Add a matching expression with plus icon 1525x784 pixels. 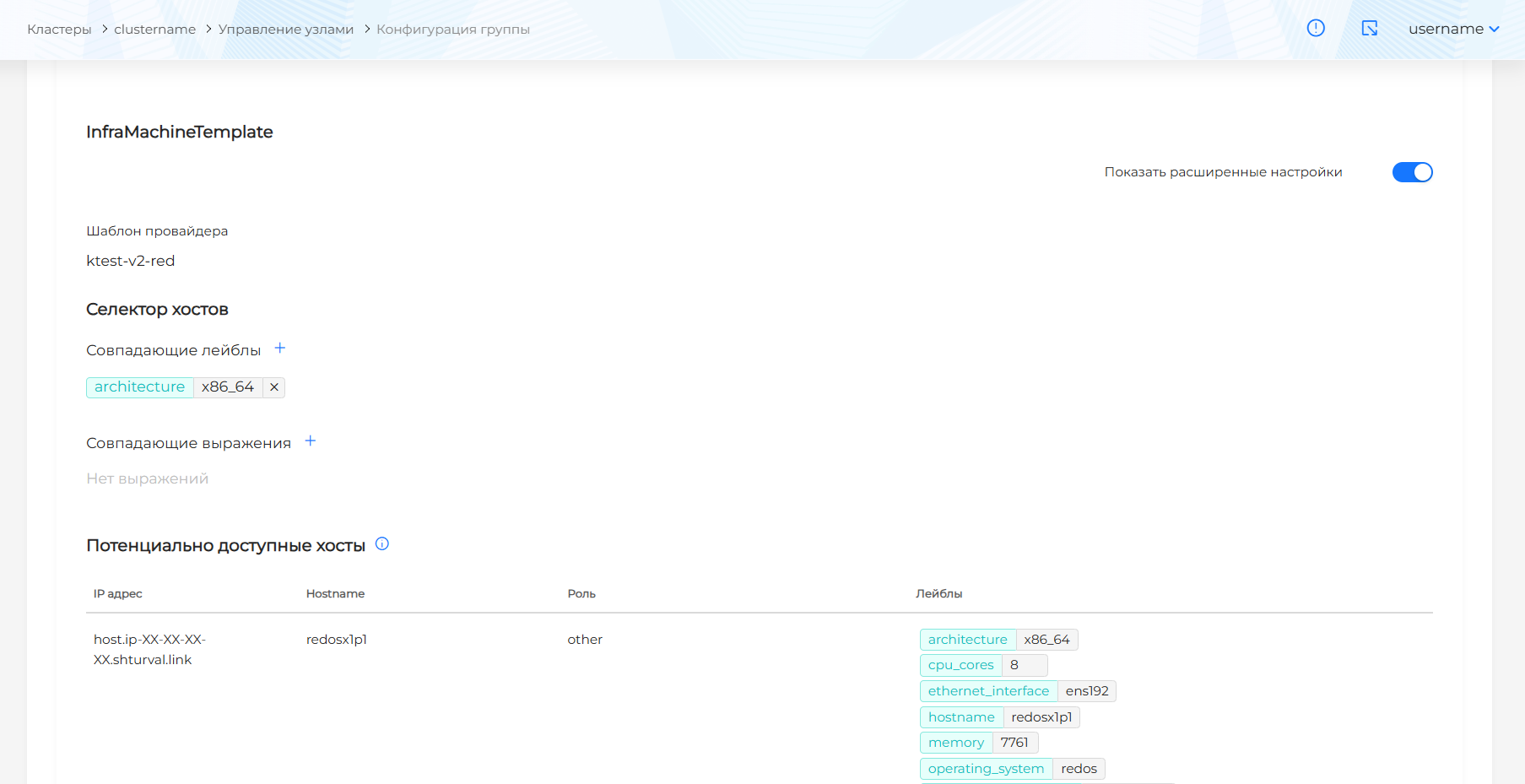[x=311, y=441]
